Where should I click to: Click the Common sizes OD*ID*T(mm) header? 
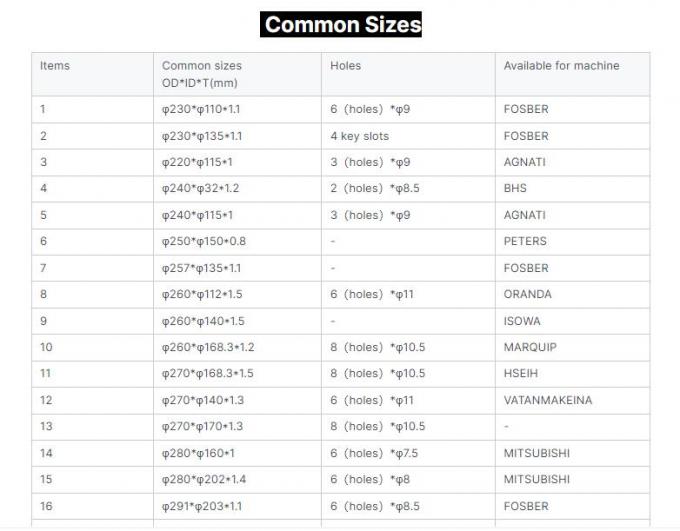(x=201, y=74)
